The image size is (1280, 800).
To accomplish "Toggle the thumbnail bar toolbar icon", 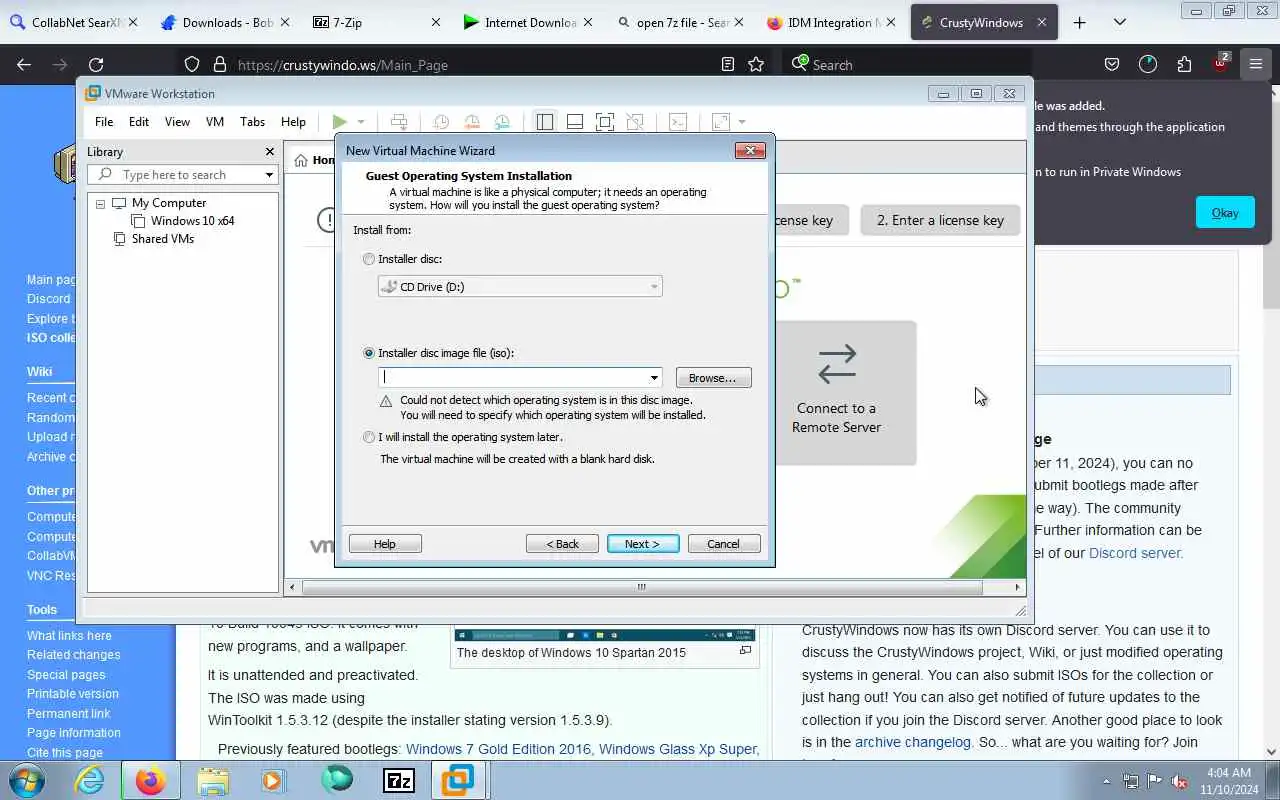I will (x=575, y=122).
